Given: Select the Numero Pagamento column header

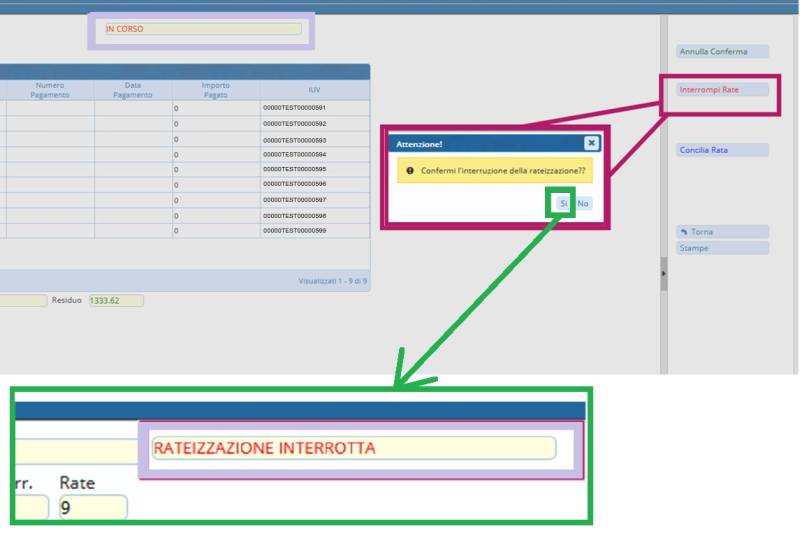Looking at the screenshot, I should [50, 90].
